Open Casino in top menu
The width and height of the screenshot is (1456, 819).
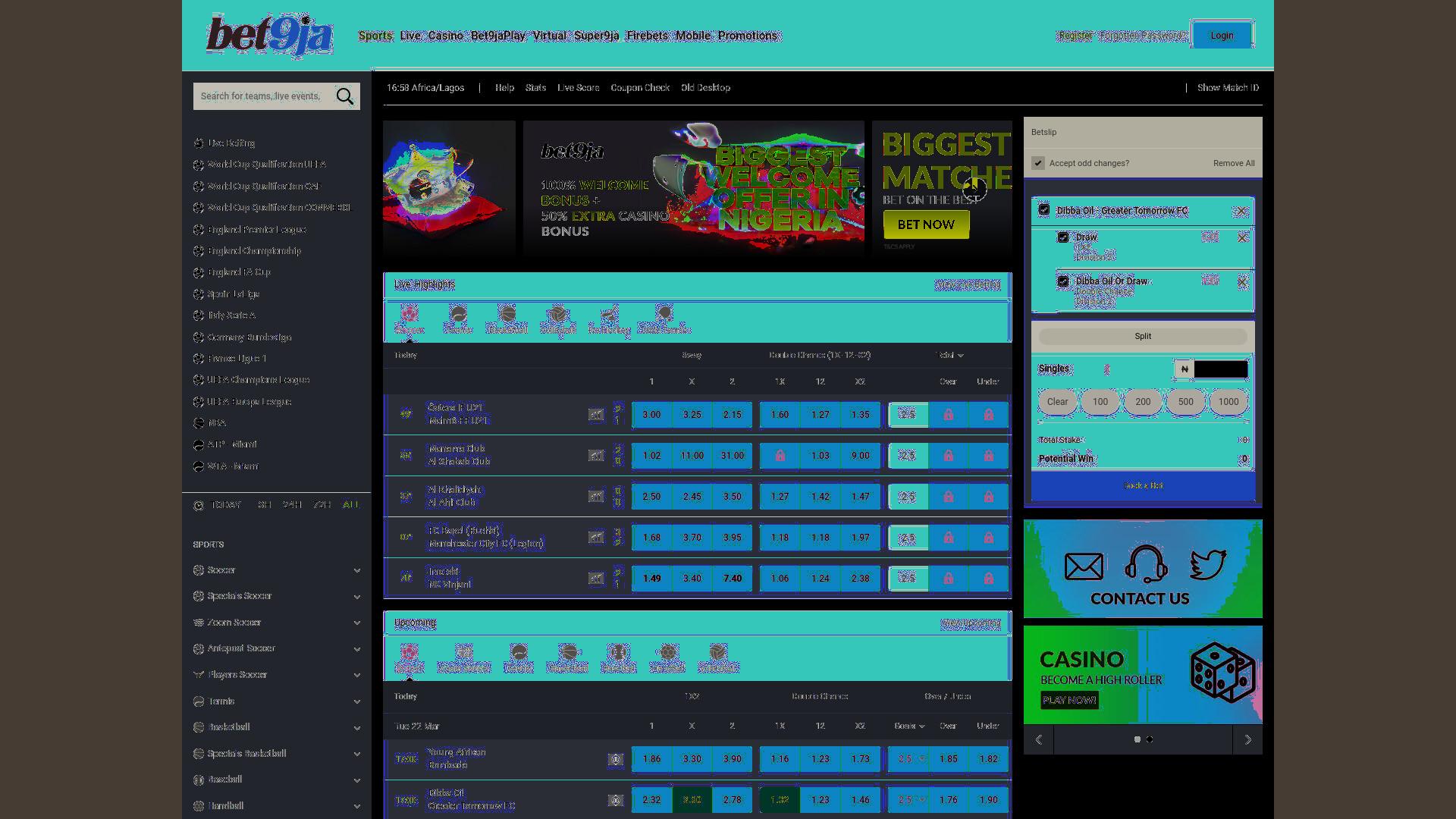(445, 36)
